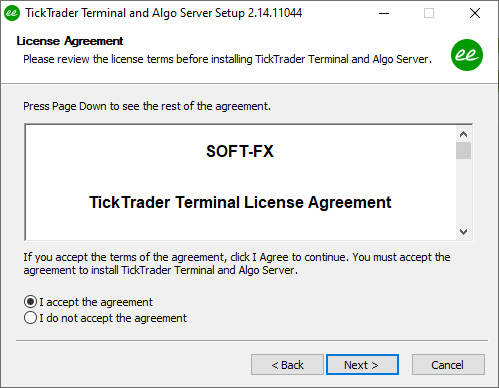Viewport: 499px width, 388px height.
Task: Click the "License Agreement" page title
Action: [70, 41]
